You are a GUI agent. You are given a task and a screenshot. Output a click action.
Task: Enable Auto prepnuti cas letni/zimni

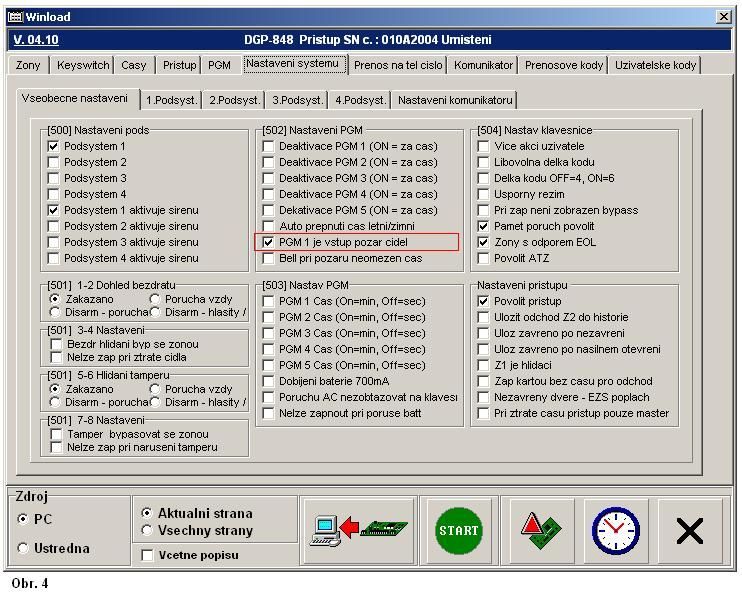pos(268,226)
